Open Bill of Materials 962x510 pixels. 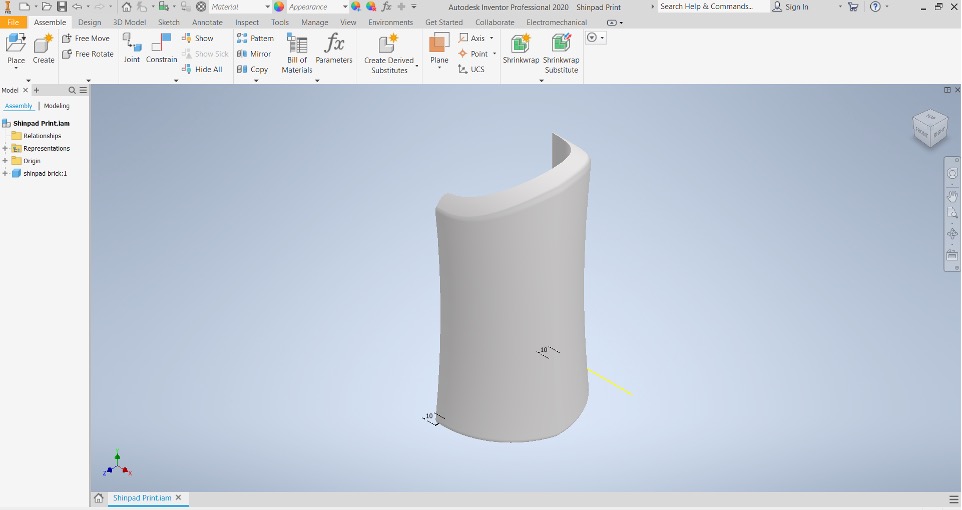(x=297, y=53)
